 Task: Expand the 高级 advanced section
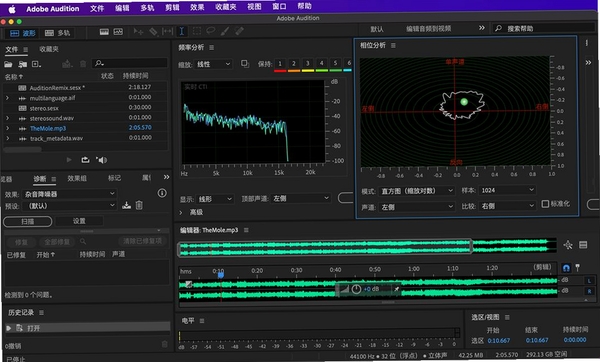click(x=181, y=212)
